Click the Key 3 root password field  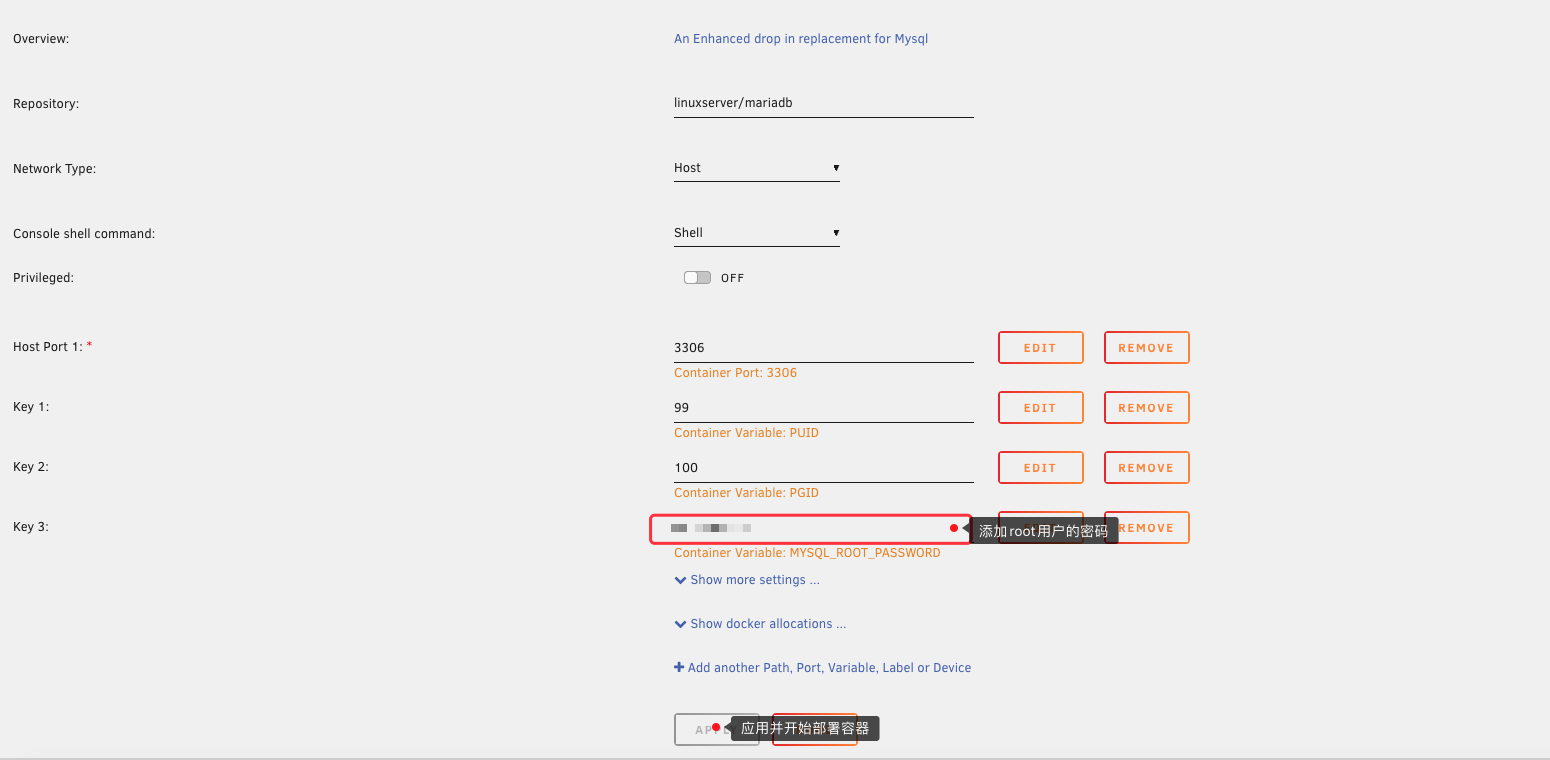(x=811, y=528)
